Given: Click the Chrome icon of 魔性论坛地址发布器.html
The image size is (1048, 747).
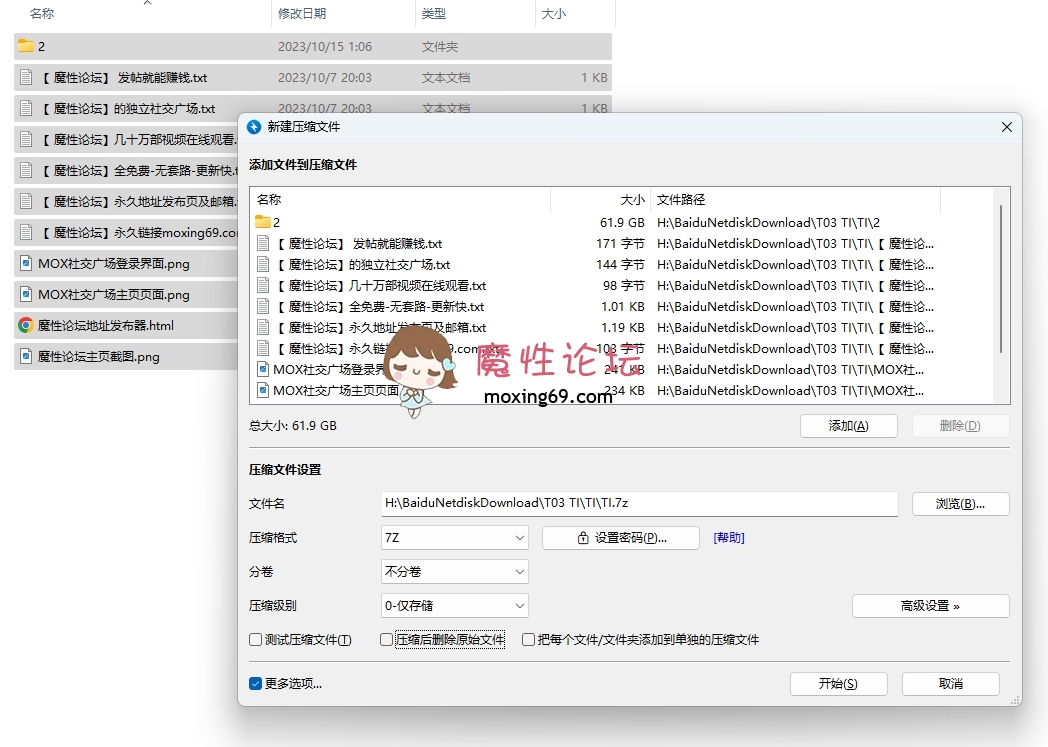Looking at the screenshot, I should (x=26, y=325).
